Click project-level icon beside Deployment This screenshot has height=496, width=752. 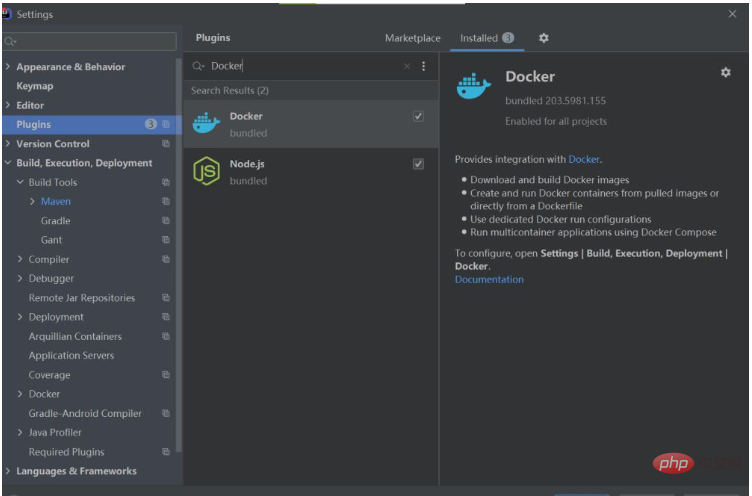[x=166, y=317]
